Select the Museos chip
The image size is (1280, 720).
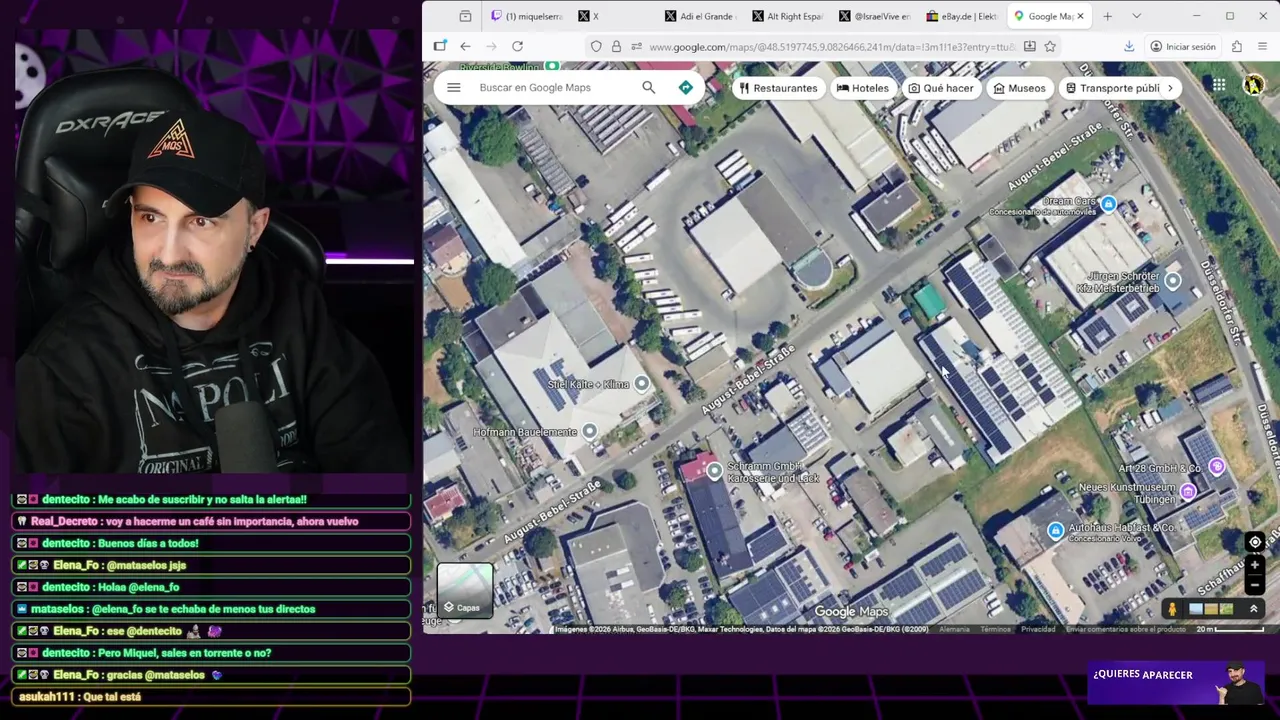click(x=1018, y=88)
